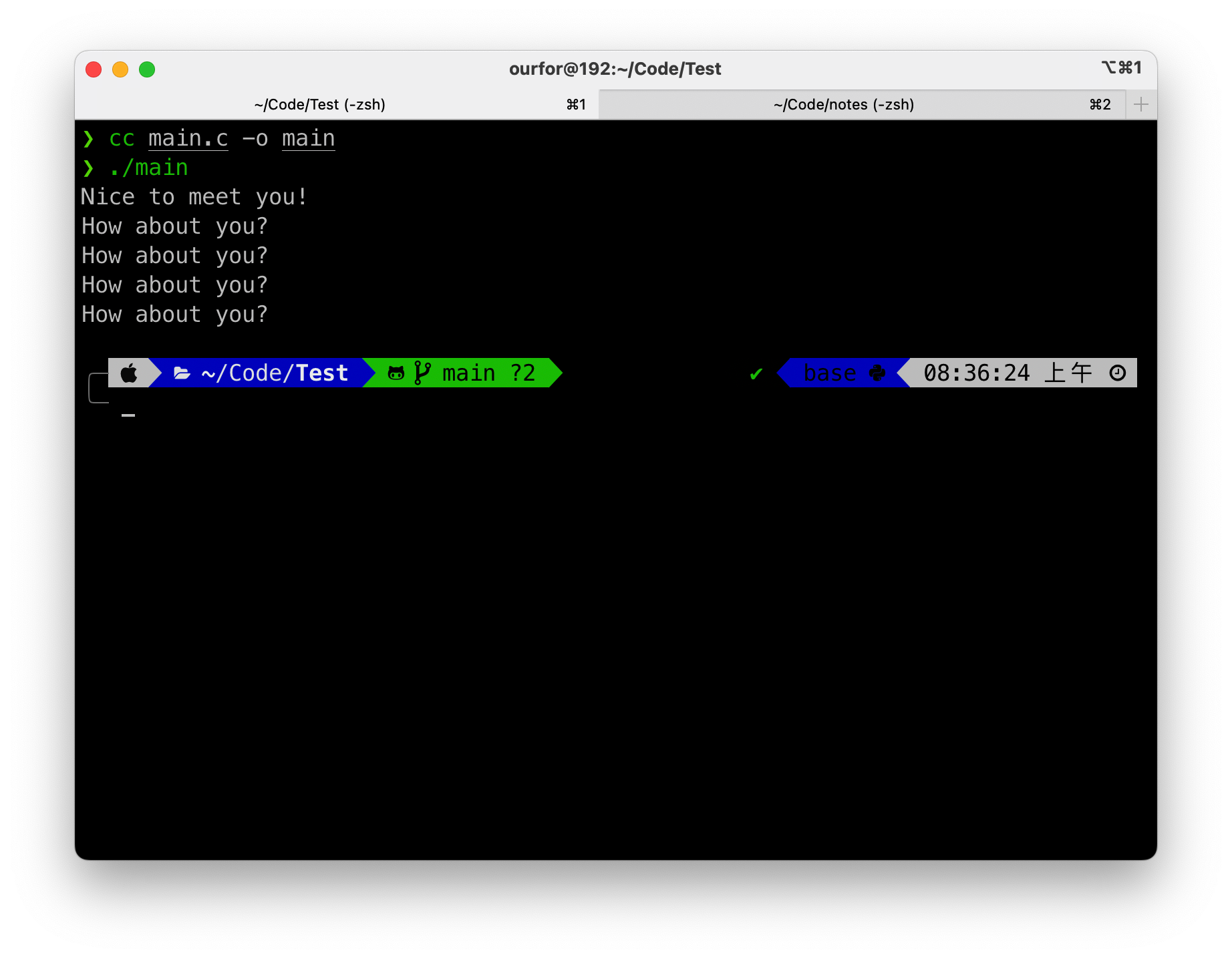Image resolution: width=1232 pixels, height=959 pixels.
Task: Click the base conda environment segment
Action: (x=829, y=373)
